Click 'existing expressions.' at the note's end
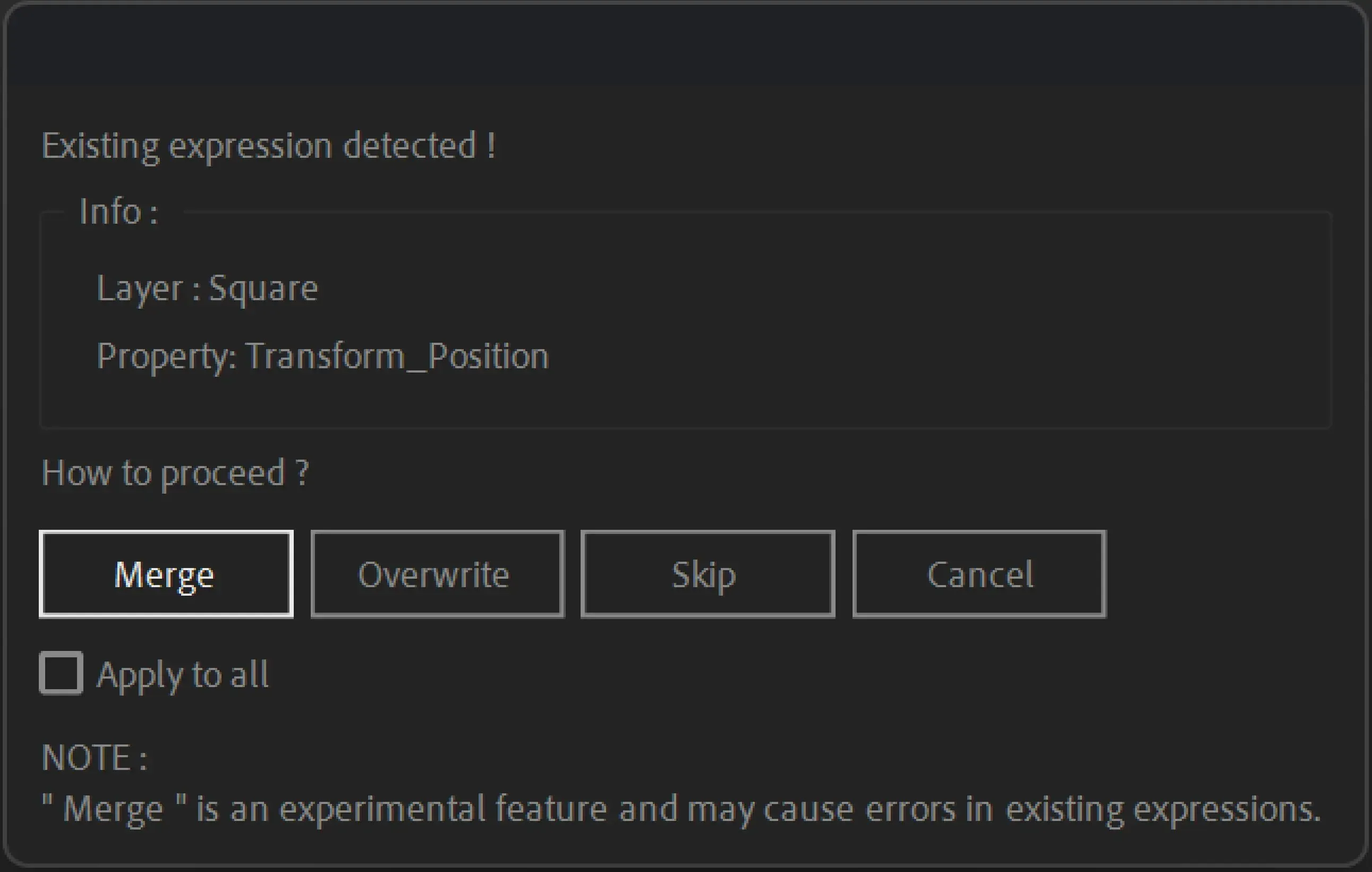The width and height of the screenshot is (1372, 872). 1163,809
